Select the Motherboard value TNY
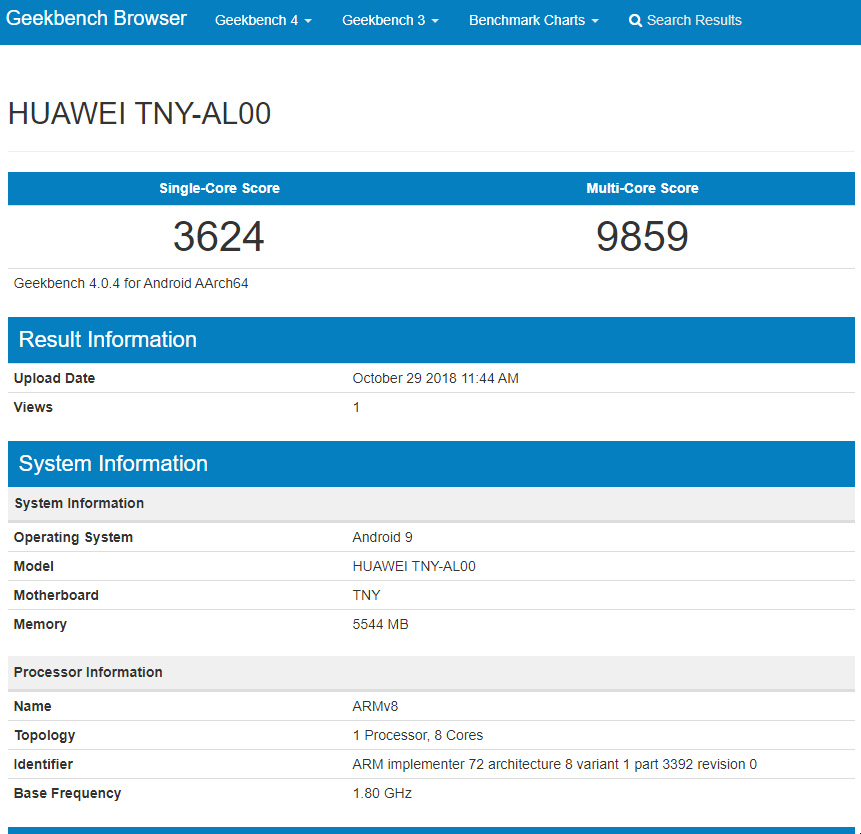This screenshot has height=834, width=861. tap(366, 595)
